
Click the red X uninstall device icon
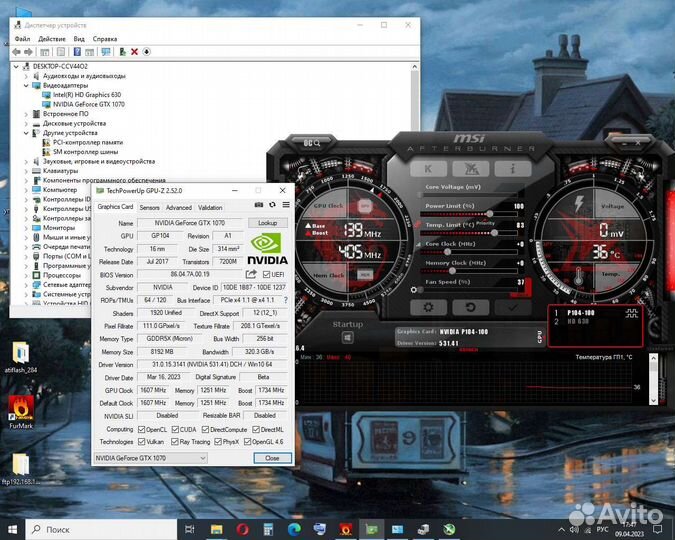(135, 52)
